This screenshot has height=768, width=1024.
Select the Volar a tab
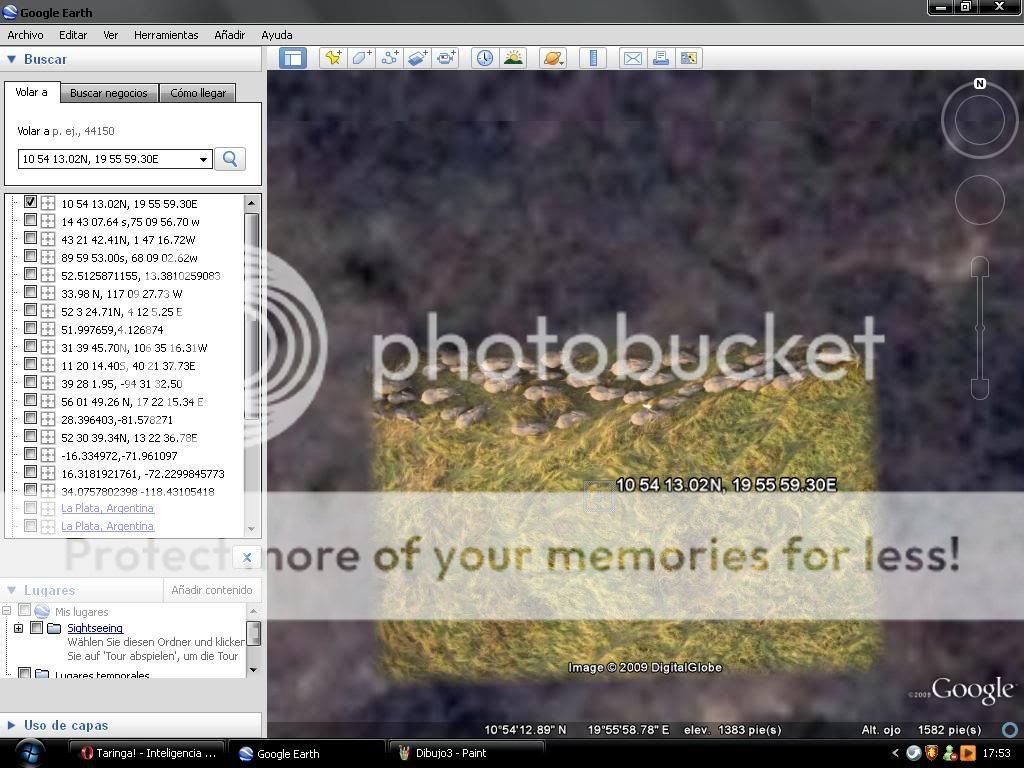tap(31, 92)
